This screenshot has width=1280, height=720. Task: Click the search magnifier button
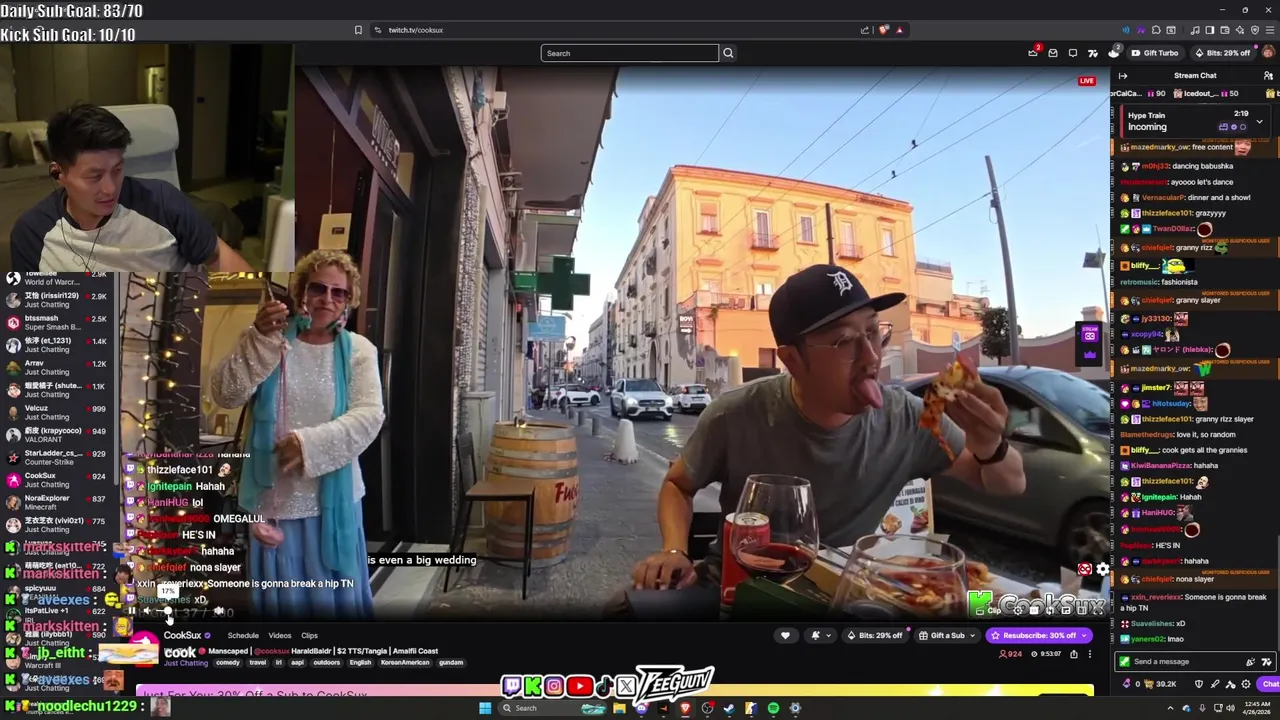pos(728,53)
